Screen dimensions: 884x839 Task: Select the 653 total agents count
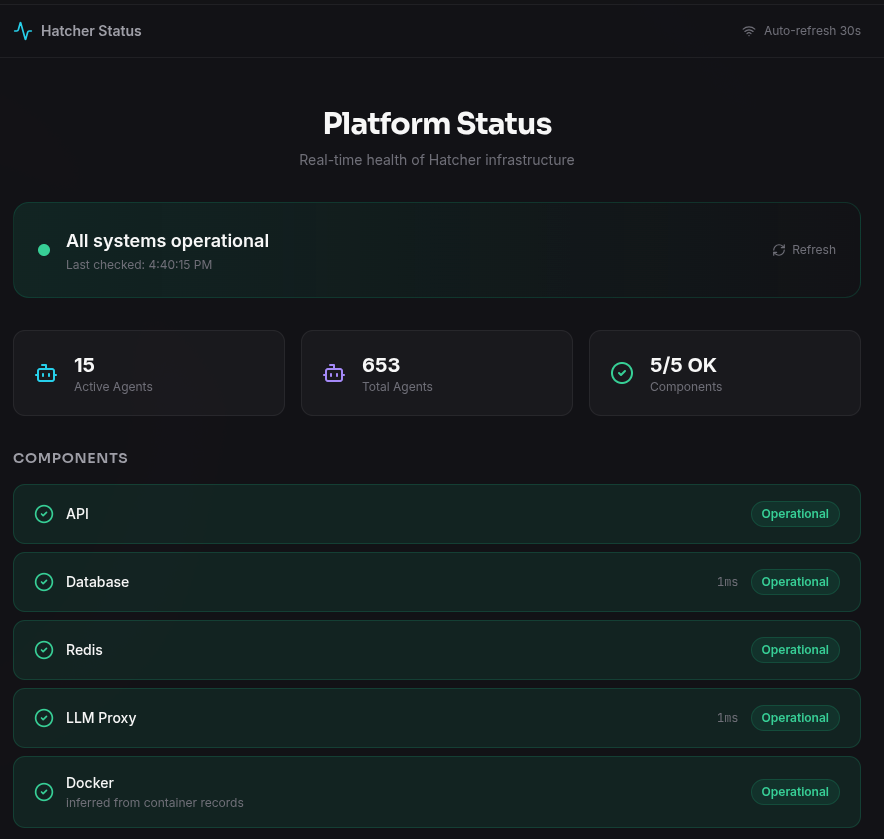(x=381, y=365)
